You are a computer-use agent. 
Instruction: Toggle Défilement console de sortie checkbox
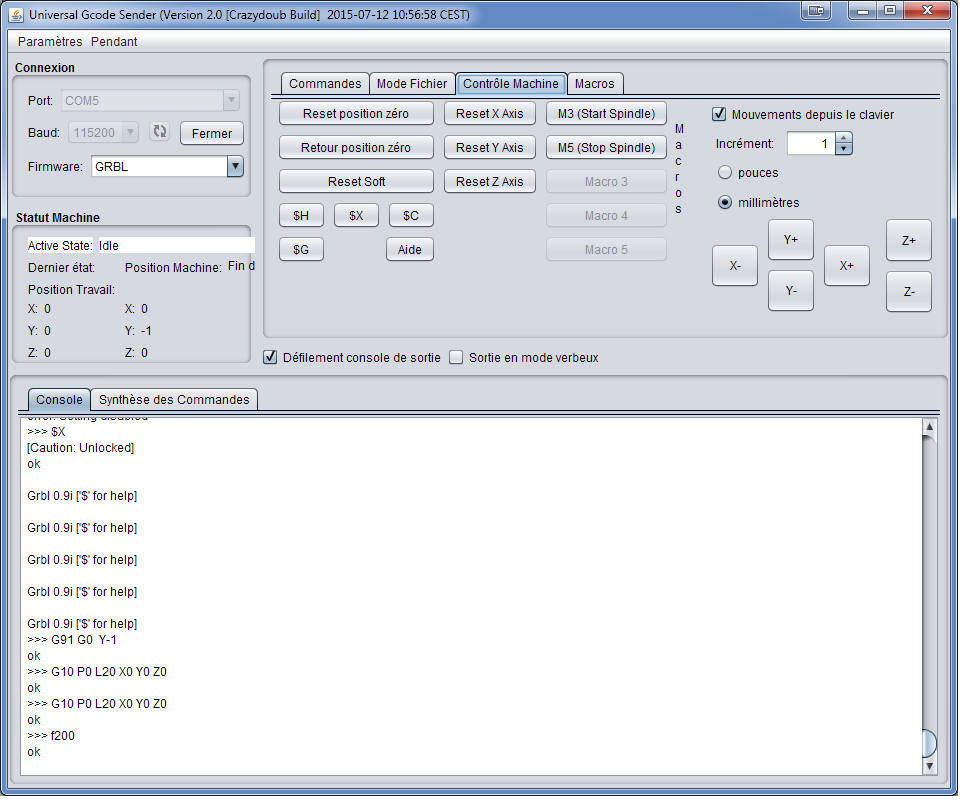pos(272,359)
